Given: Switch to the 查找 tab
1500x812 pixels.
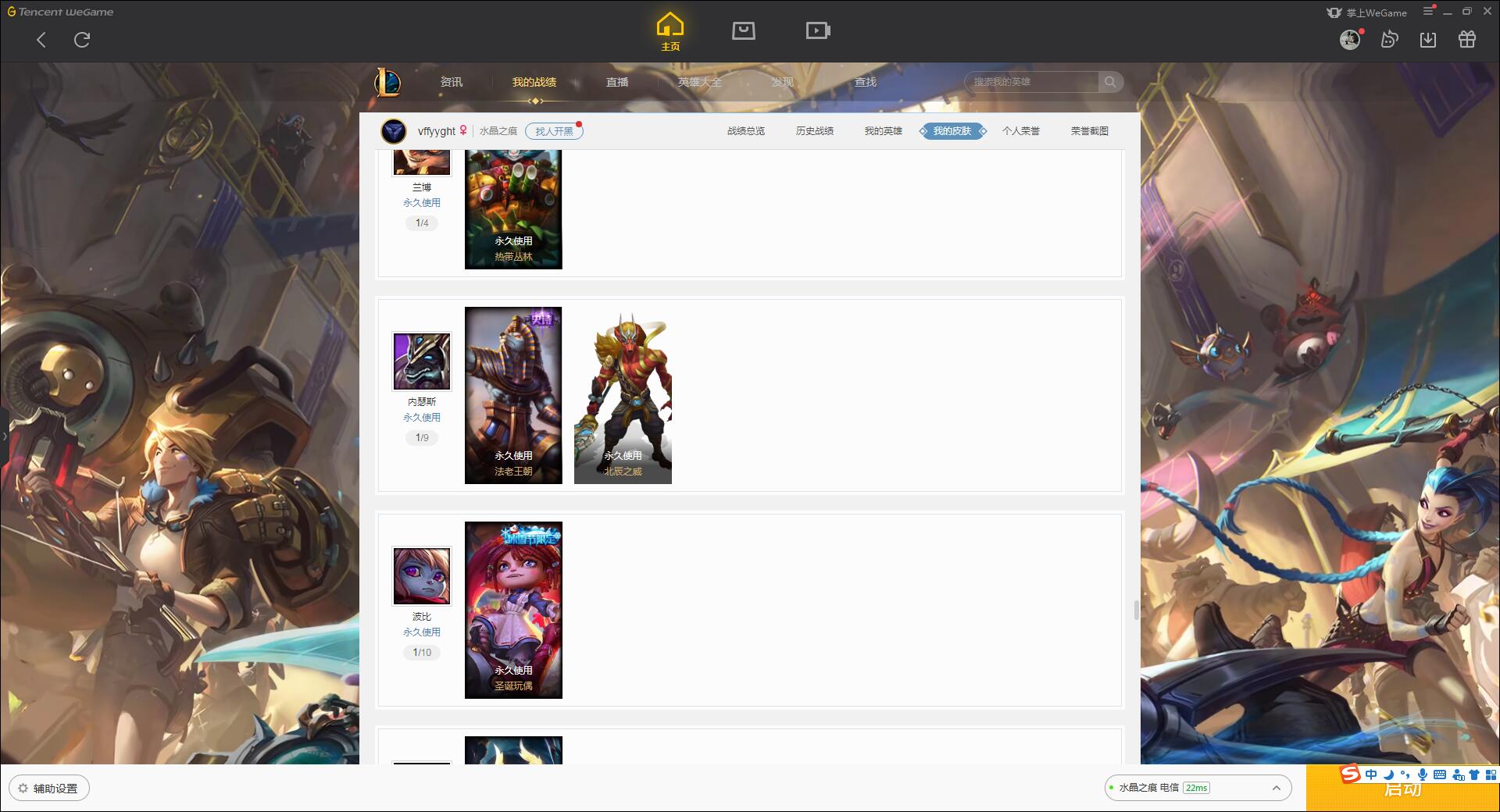Looking at the screenshot, I should pos(865,82).
